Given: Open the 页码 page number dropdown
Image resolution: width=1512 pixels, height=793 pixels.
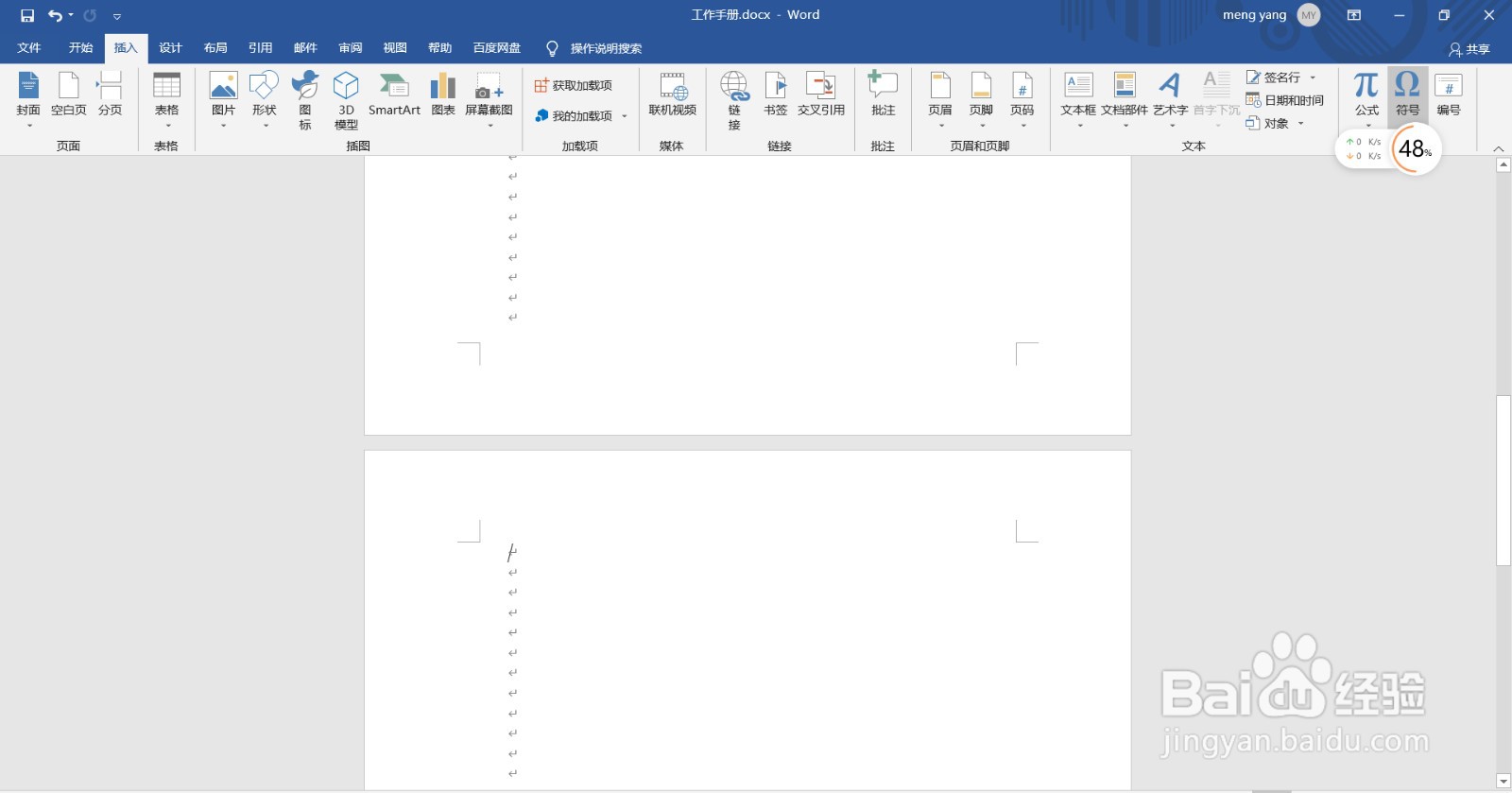Looking at the screenshot, I should (x=1022, y=99).
